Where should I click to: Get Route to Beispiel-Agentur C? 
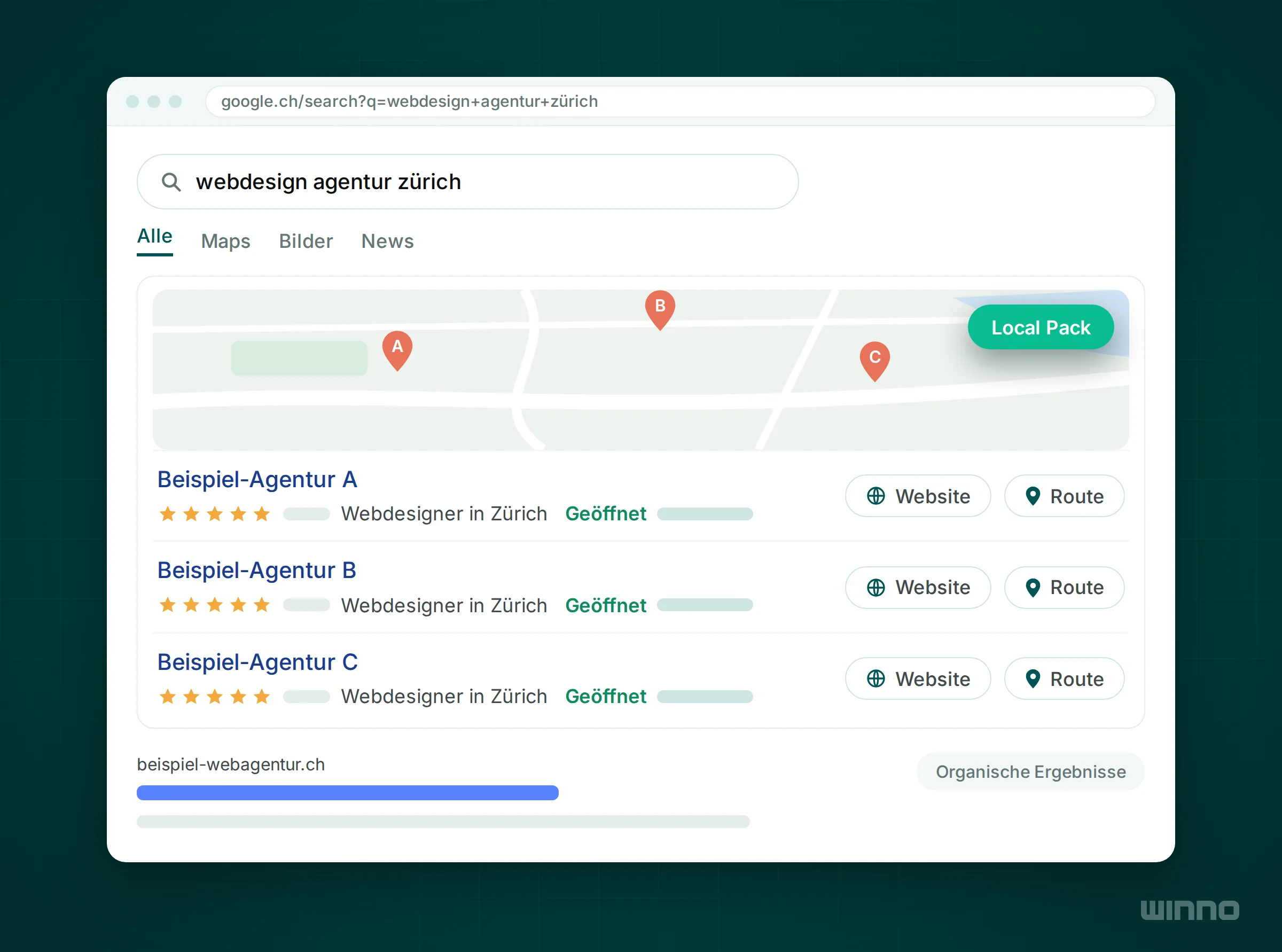pos(1064,679)
